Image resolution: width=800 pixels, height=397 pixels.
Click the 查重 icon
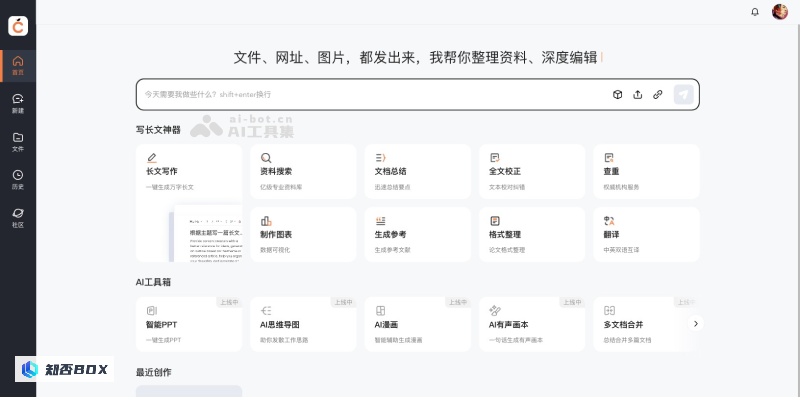609,158
